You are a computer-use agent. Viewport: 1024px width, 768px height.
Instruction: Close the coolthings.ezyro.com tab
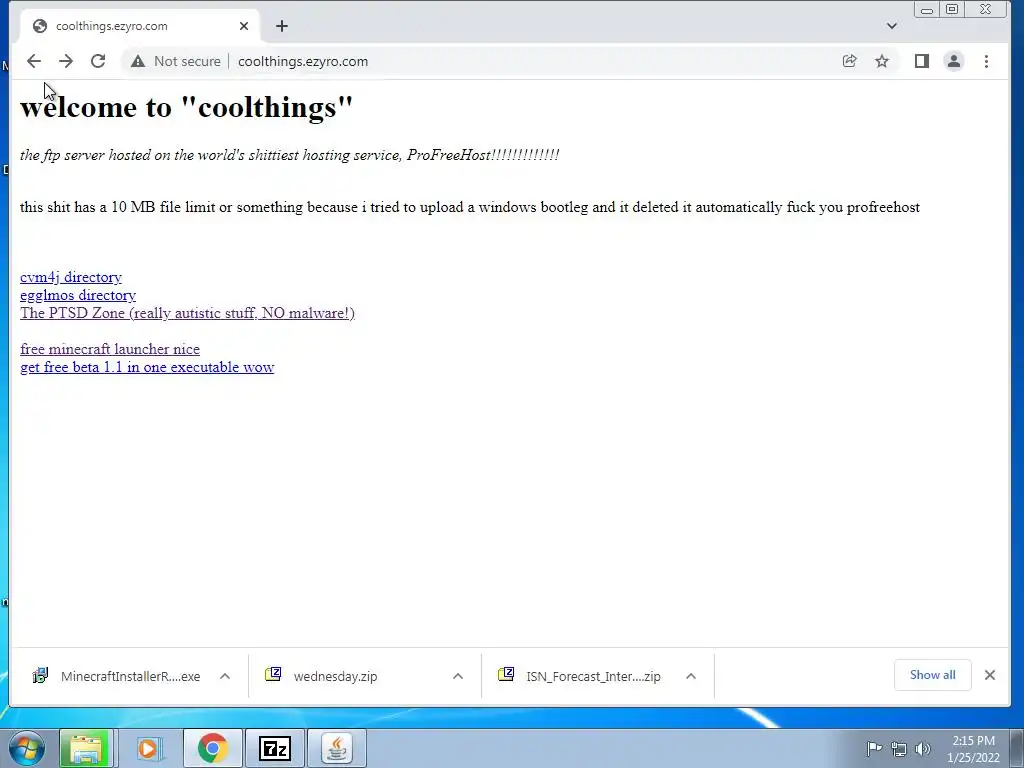[244, 26]
